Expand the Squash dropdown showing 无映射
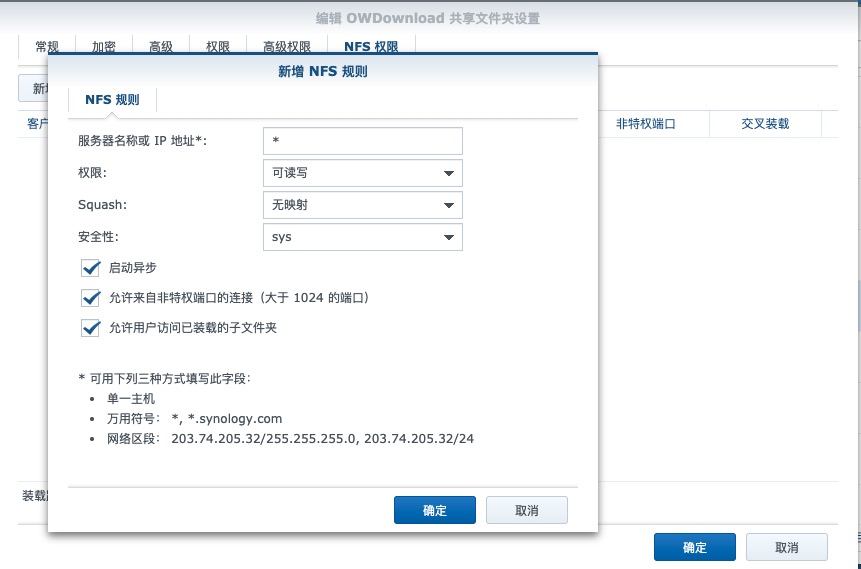861x569 pixels. pos(362,205)
